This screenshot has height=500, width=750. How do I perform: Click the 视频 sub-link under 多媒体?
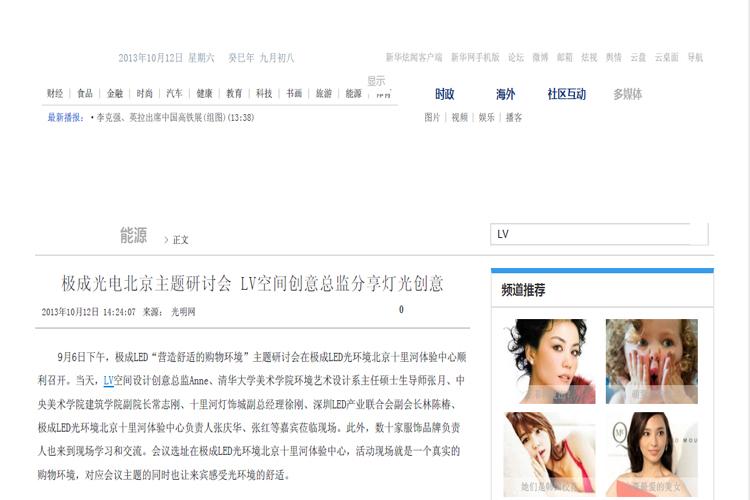pyautogui.click(x=459, y=117)
